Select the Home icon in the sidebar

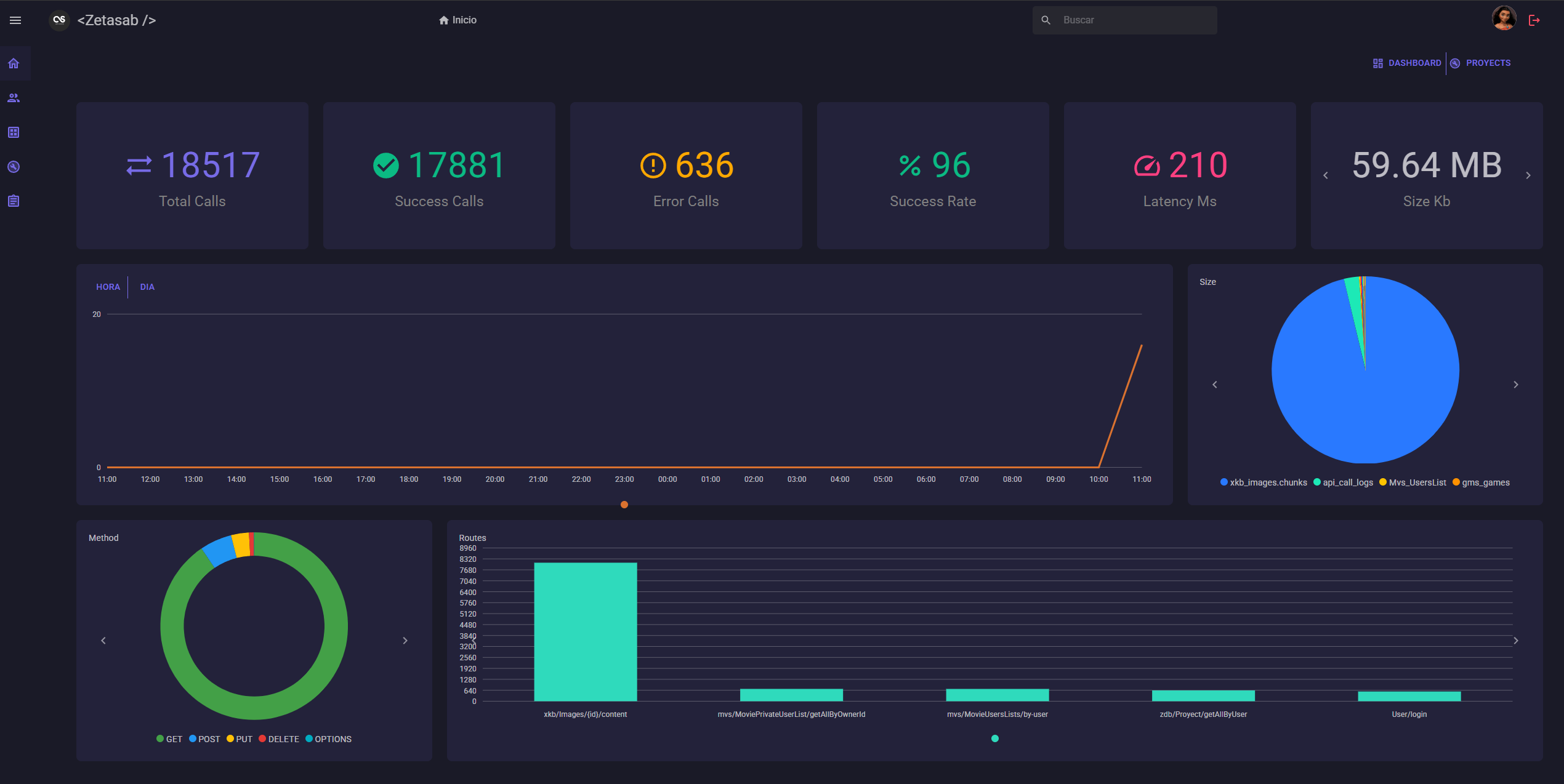[x=14, y=63]
